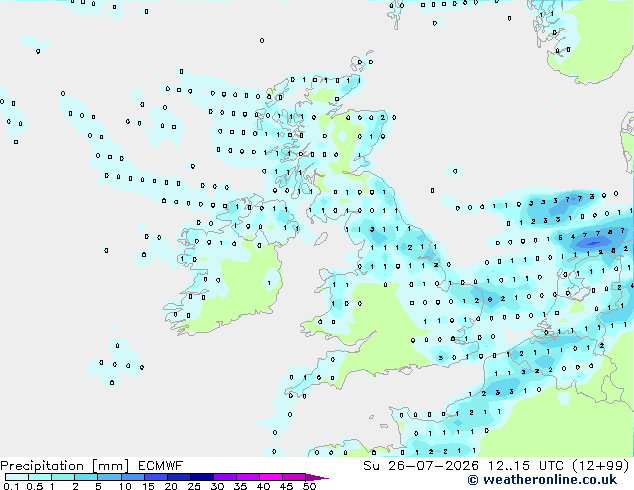Click the '12..15 UTC' time text

525,466
